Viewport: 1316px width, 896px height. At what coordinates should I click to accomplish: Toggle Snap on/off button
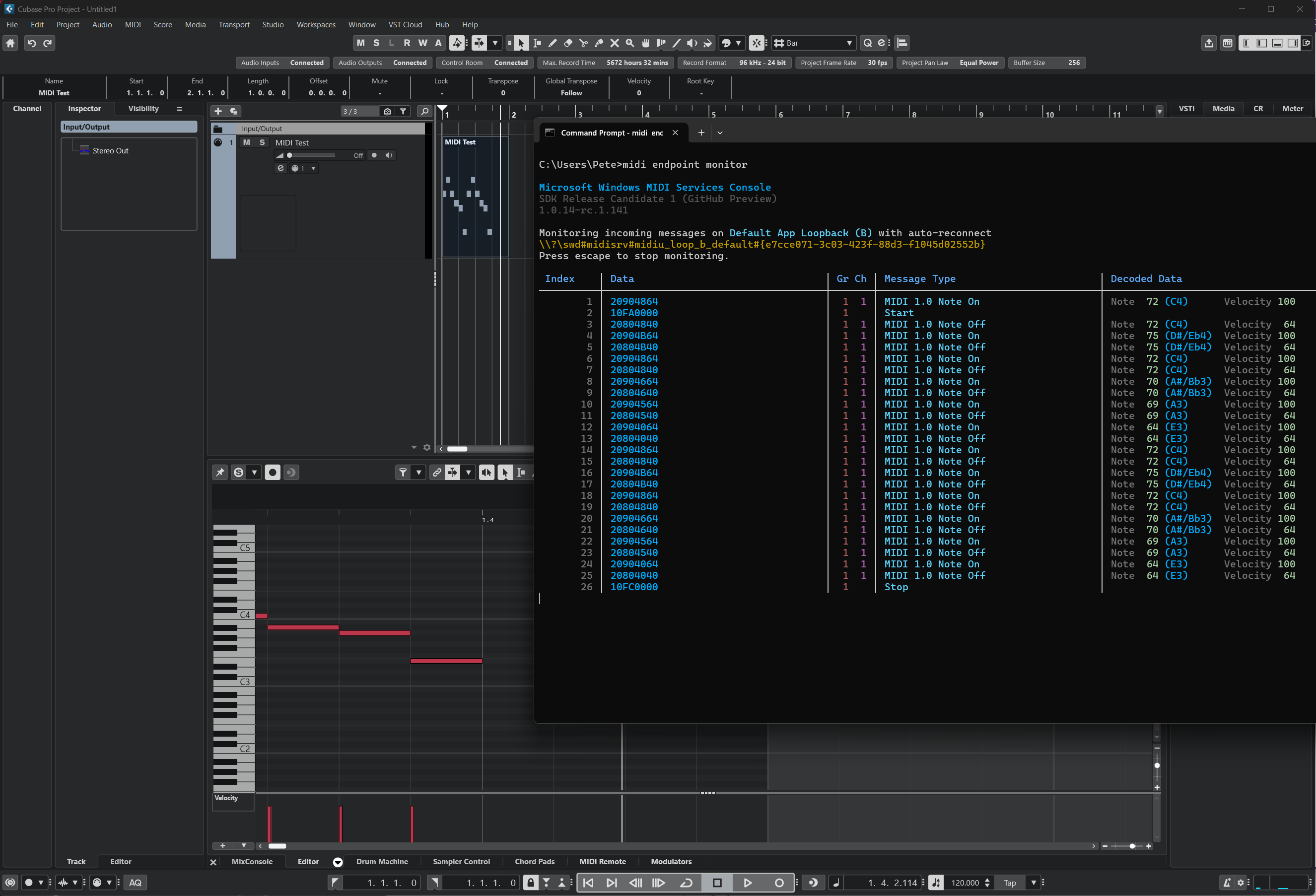pos(757,43)
